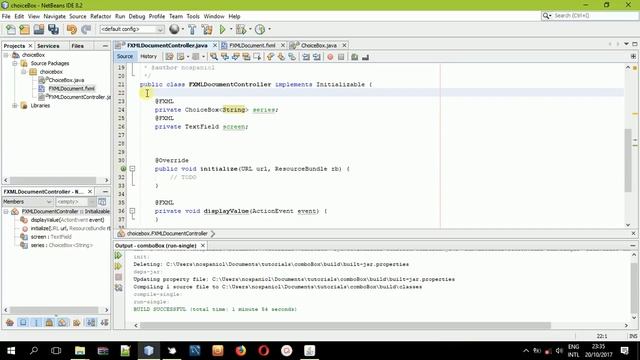
Task: Select FXMLDocument.fxml in Projects tree
Action: [71, 89]
